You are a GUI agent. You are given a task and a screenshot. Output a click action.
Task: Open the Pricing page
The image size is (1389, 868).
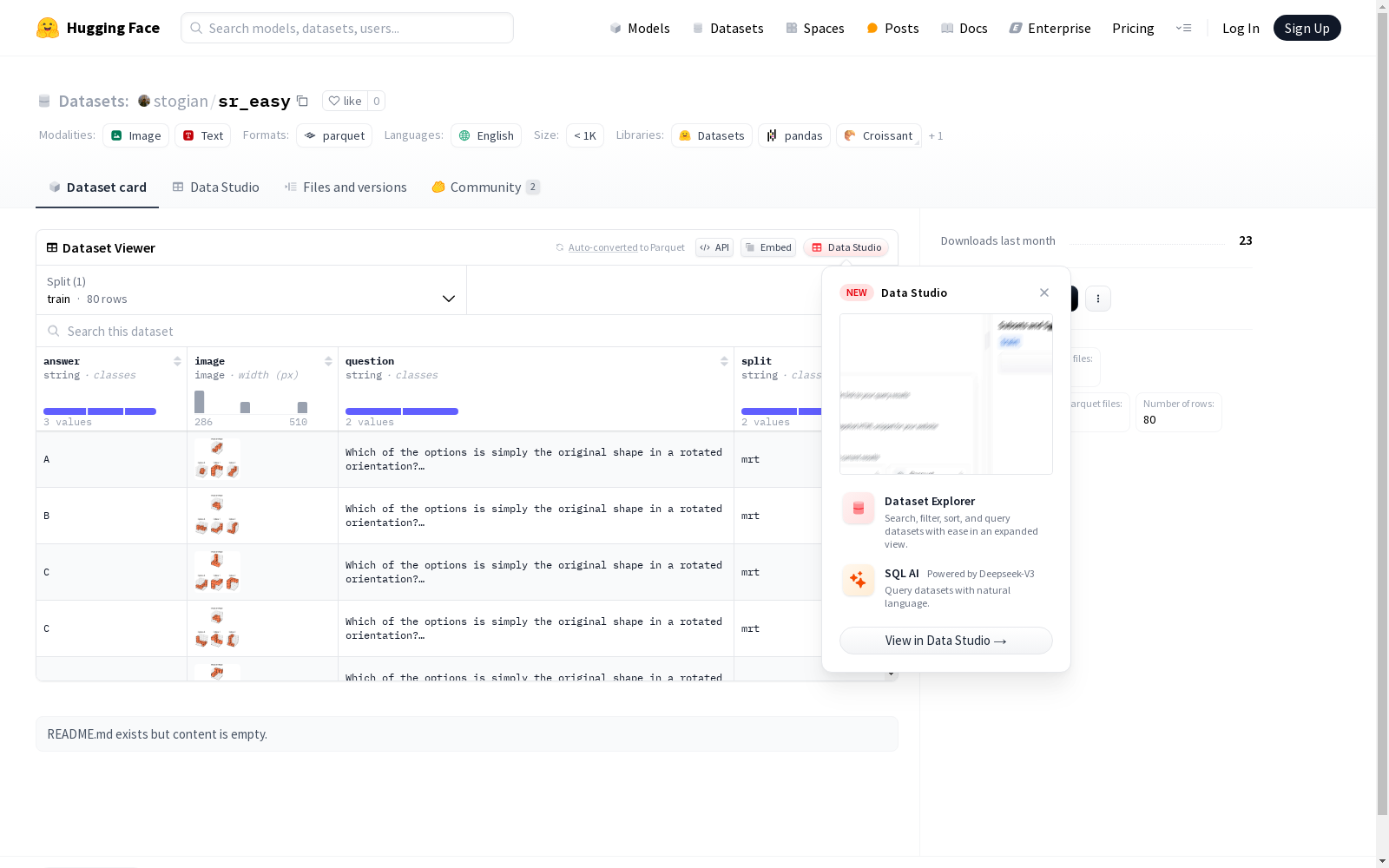click(x=1133, y=28)
